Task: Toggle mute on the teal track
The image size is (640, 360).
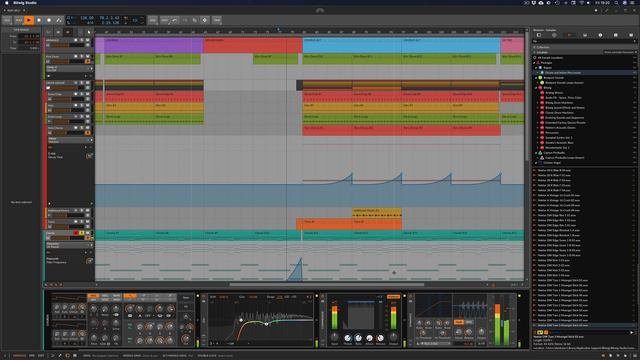Action: click(87, 233)
